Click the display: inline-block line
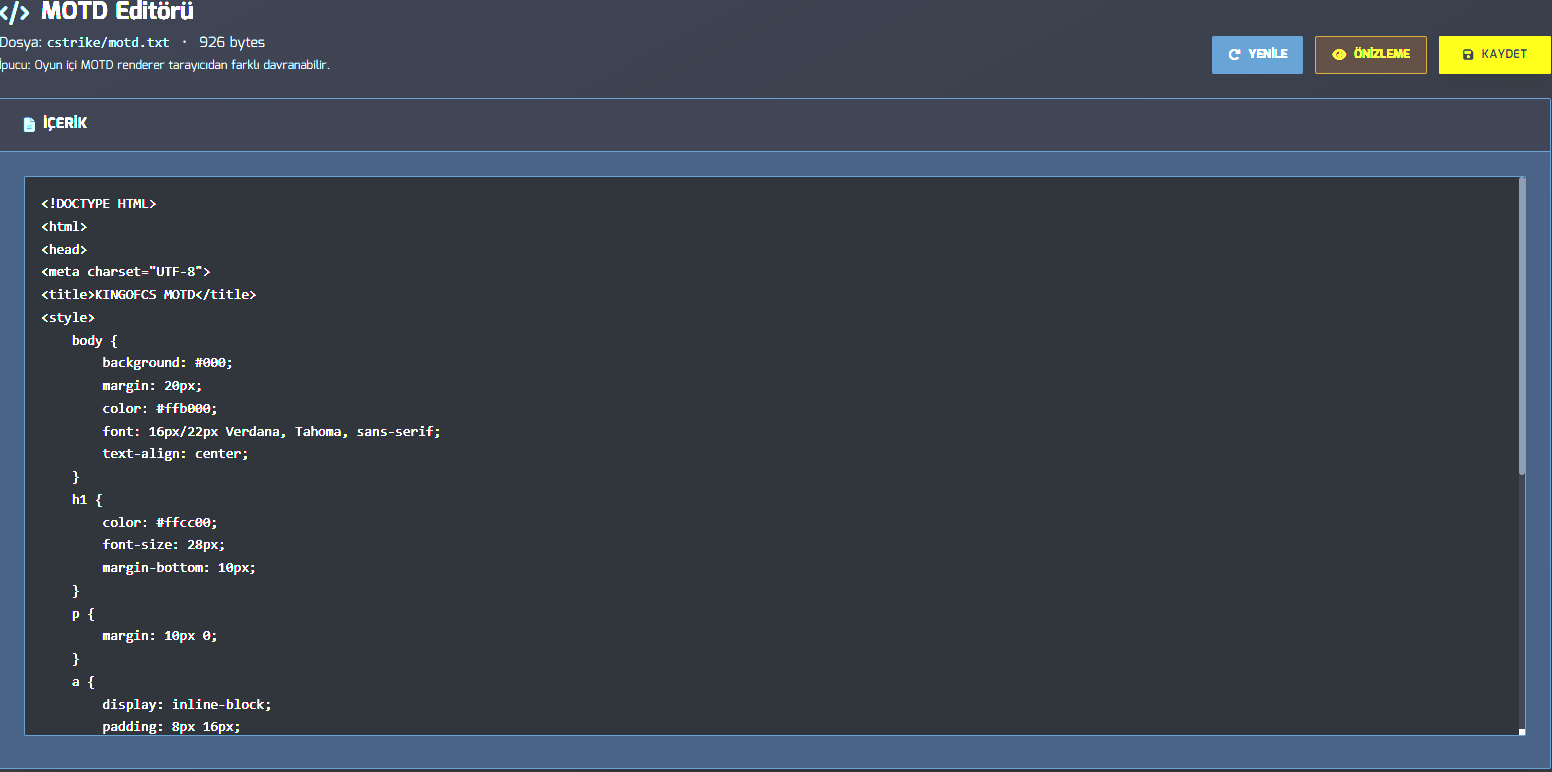The width and height of the screenshot is (1552, 772). [186, 705]
